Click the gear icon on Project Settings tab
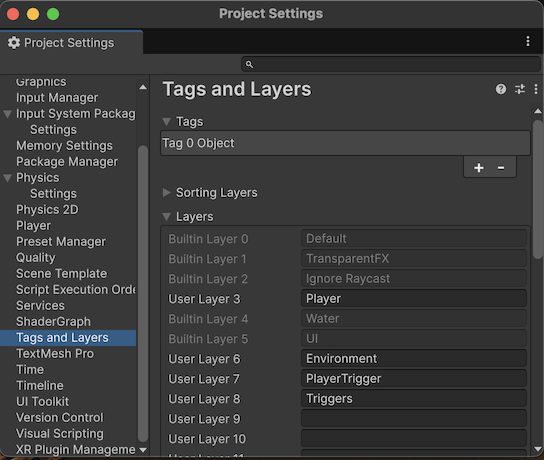Screen dimensions: 544x460 coord(14,43)
